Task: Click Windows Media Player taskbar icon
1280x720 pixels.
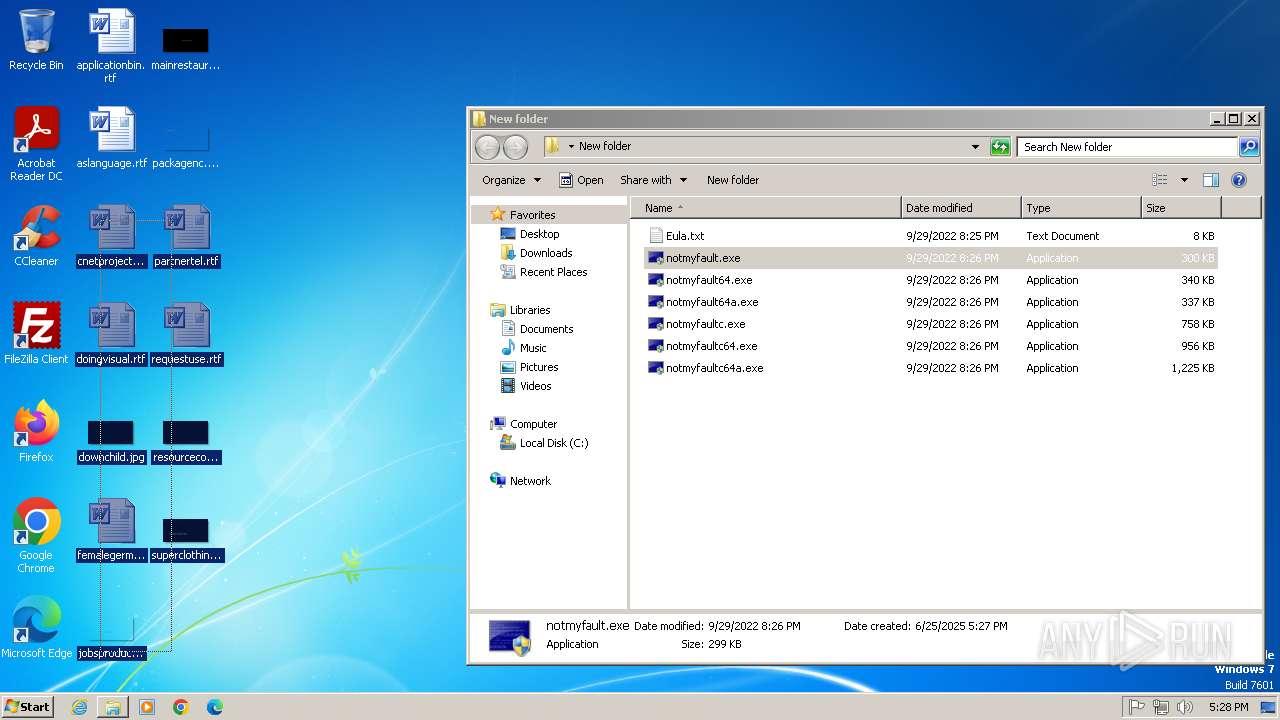Action: pos(147,707)
